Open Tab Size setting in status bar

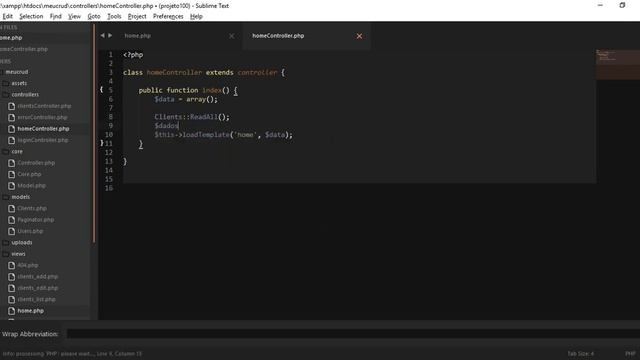click(x=580, y=353)
